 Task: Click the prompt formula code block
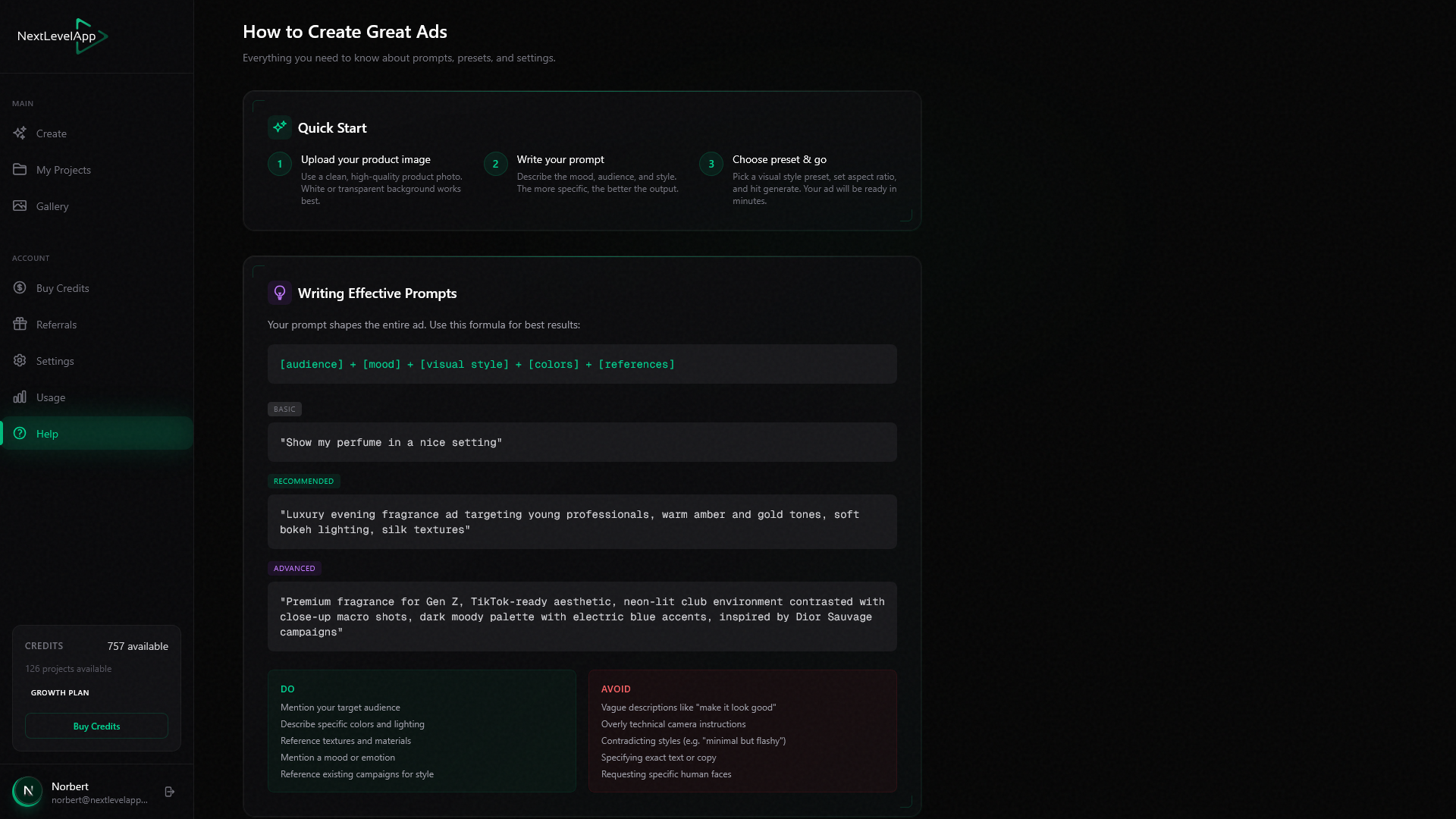click(x=582, y=364)
